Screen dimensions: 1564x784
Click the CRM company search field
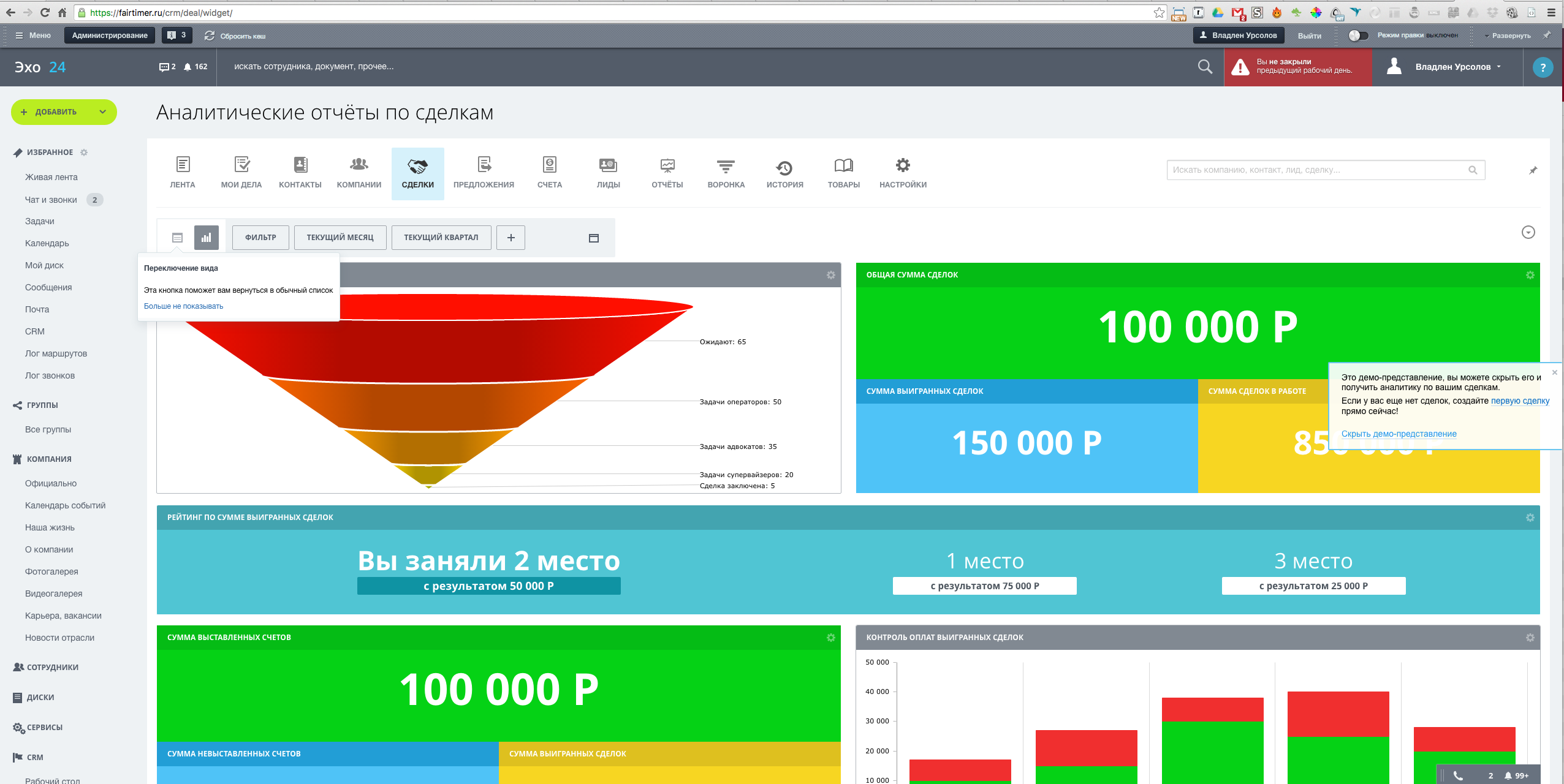pos(1318,170)
